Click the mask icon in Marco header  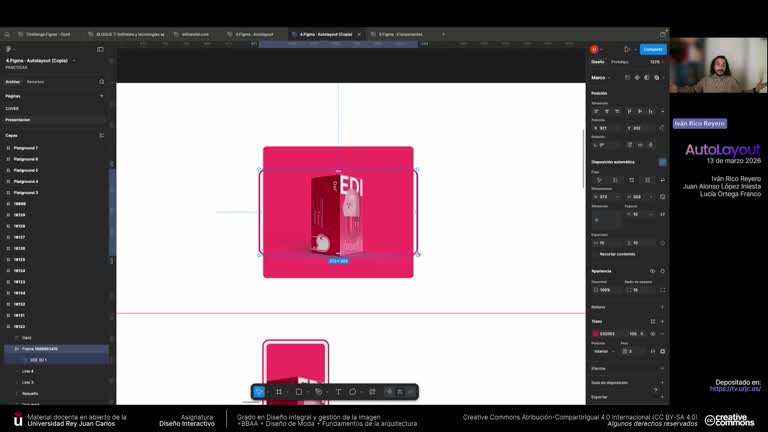647,78
